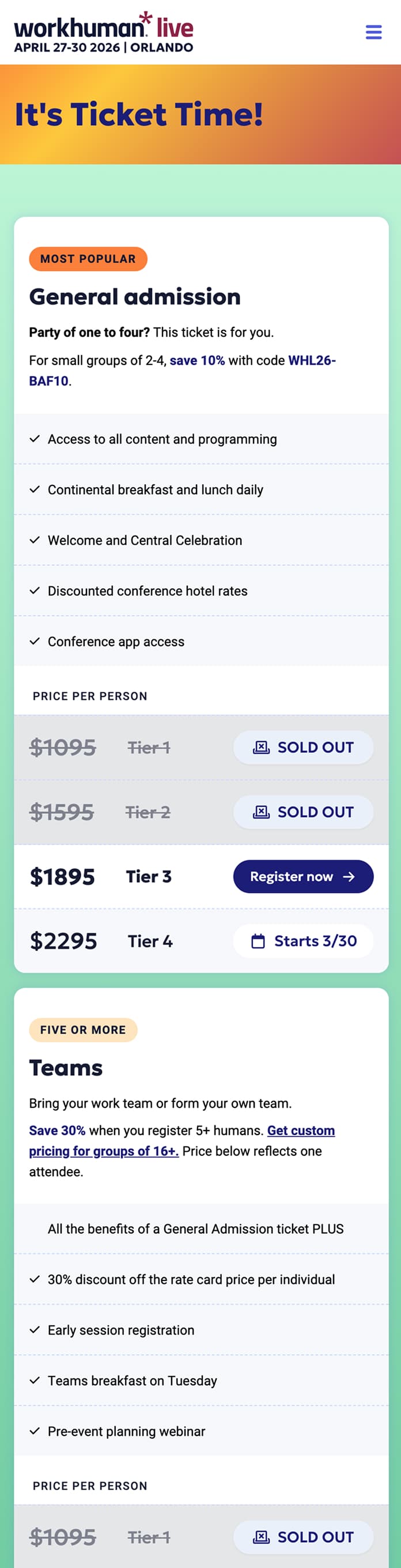Click the calendar icon in Starts 3/30
This screenshot has width=401, height=1568.
tap(259, 940)
